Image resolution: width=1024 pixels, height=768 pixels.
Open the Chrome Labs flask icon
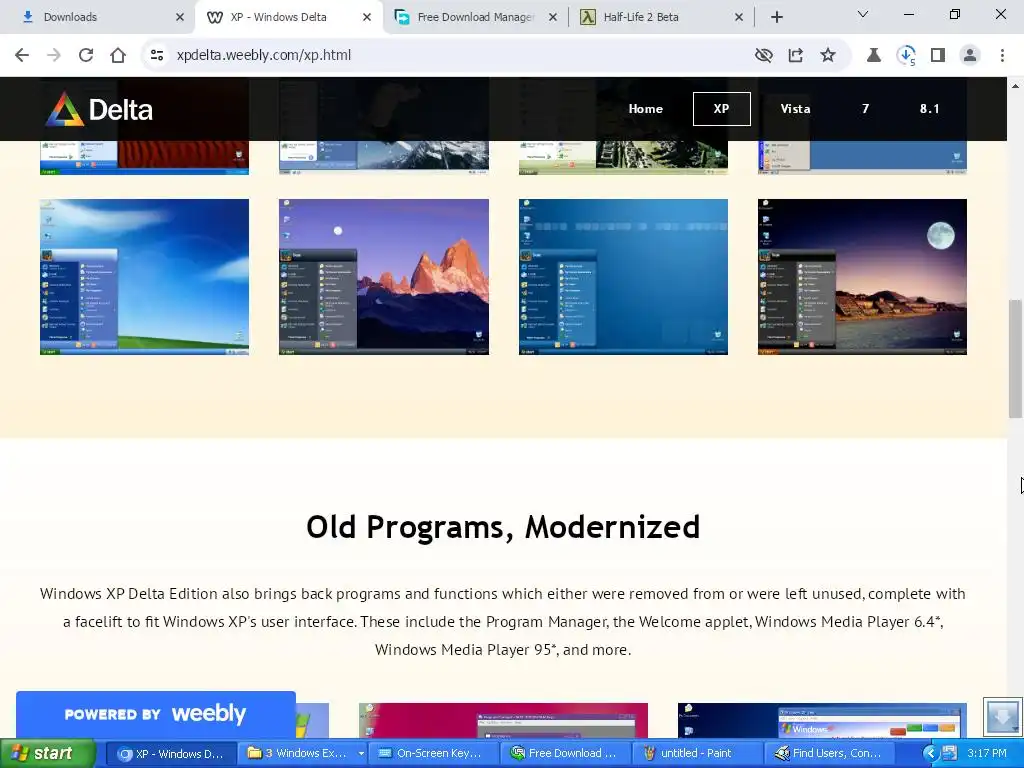873,55
